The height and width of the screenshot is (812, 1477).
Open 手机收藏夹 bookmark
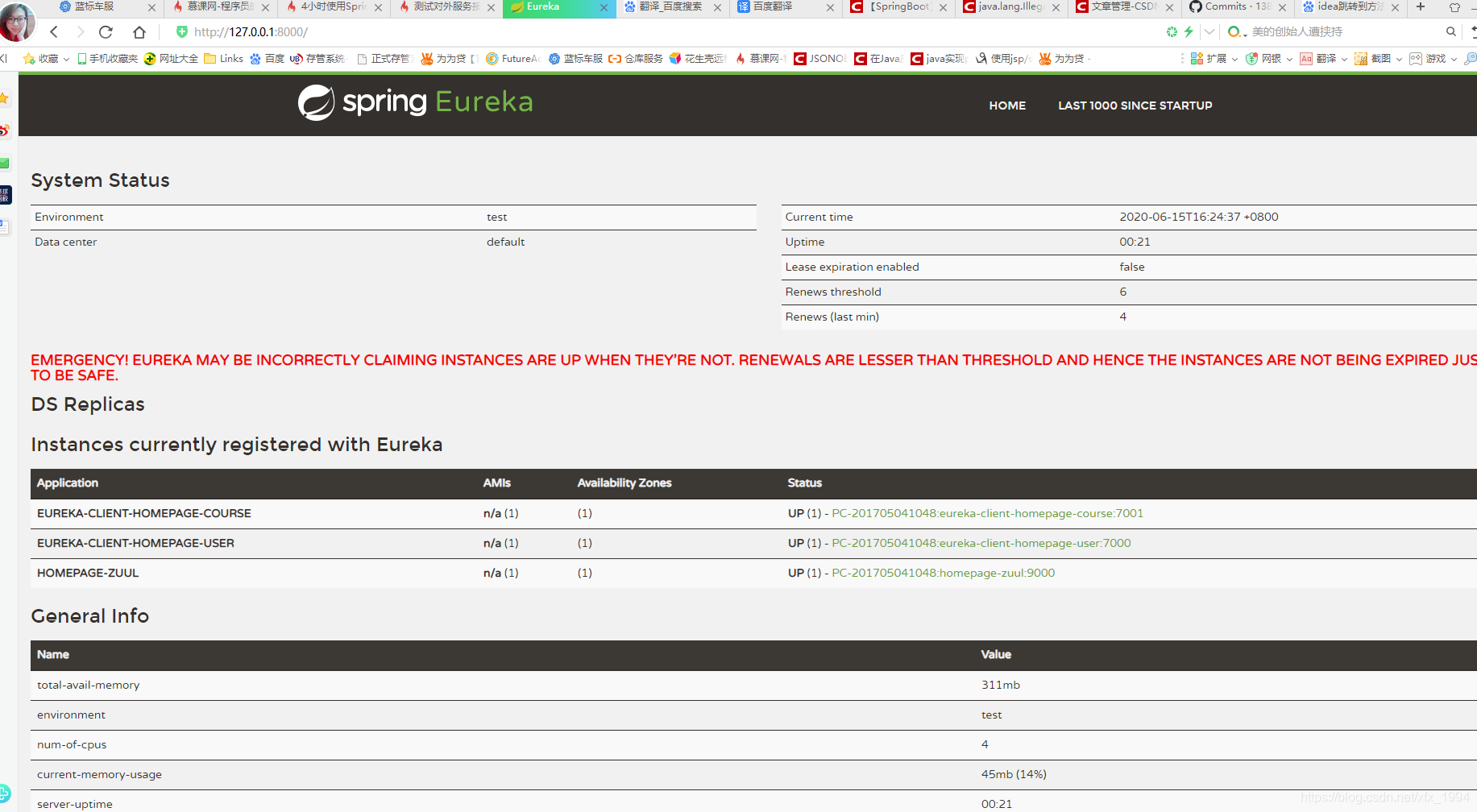click(107, 59)
